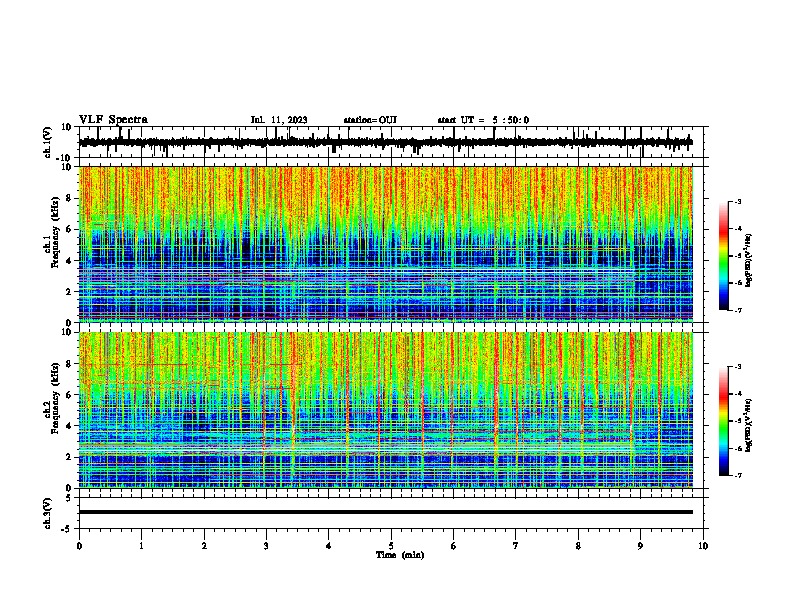The width and height of the screenshot is (792, 612).
Task: Click the "6" kHz tick on ch.1 frequency axis
Action: 70,229
